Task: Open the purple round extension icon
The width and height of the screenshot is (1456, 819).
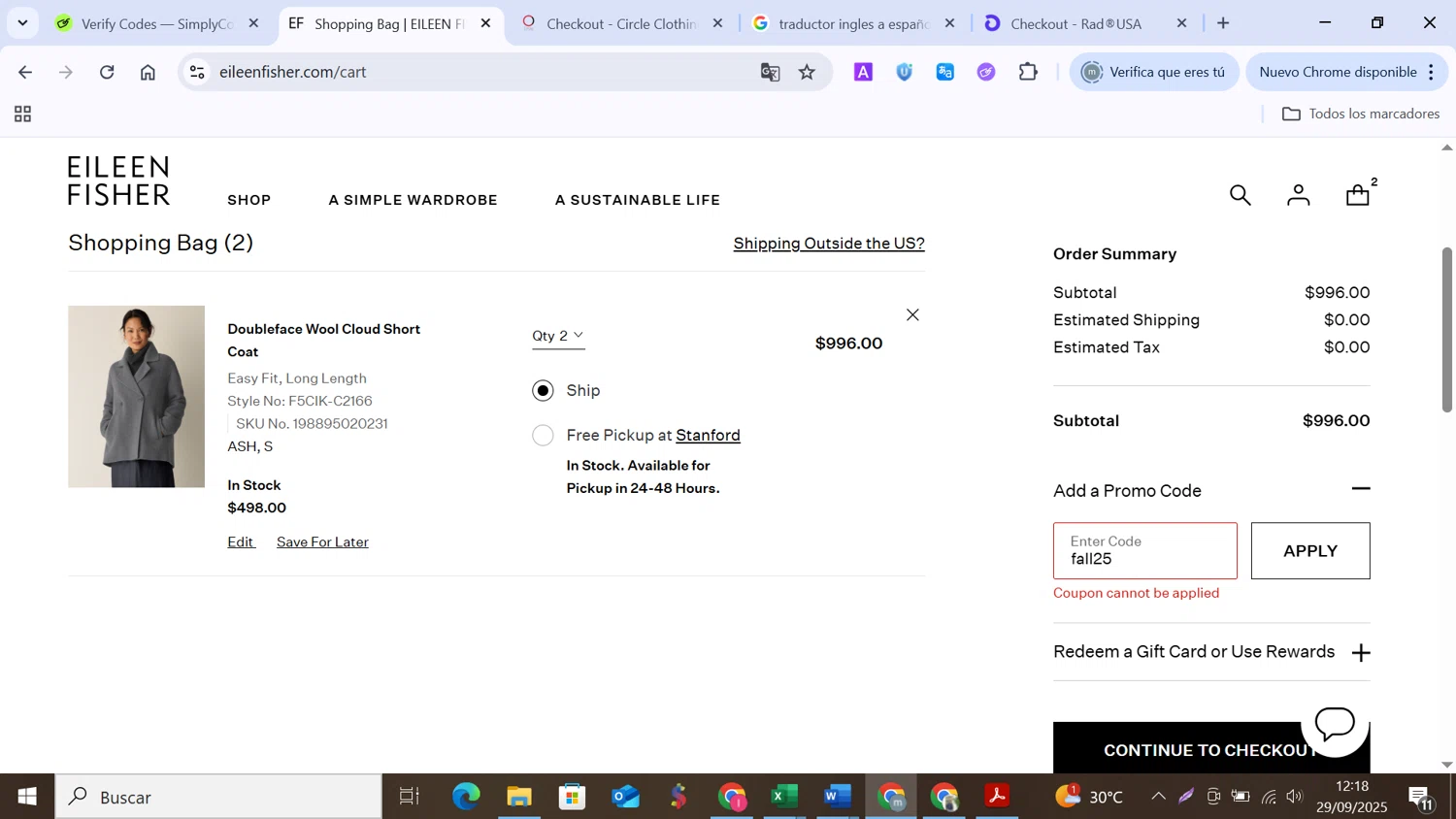Action: coord(986,72)
